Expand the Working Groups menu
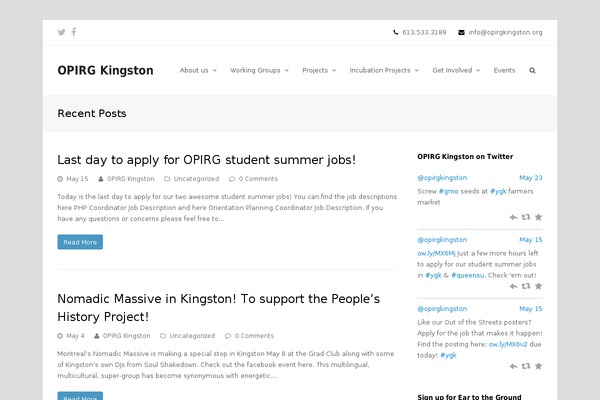This screenshot has height=400, width=600. [x=259, y=70]
